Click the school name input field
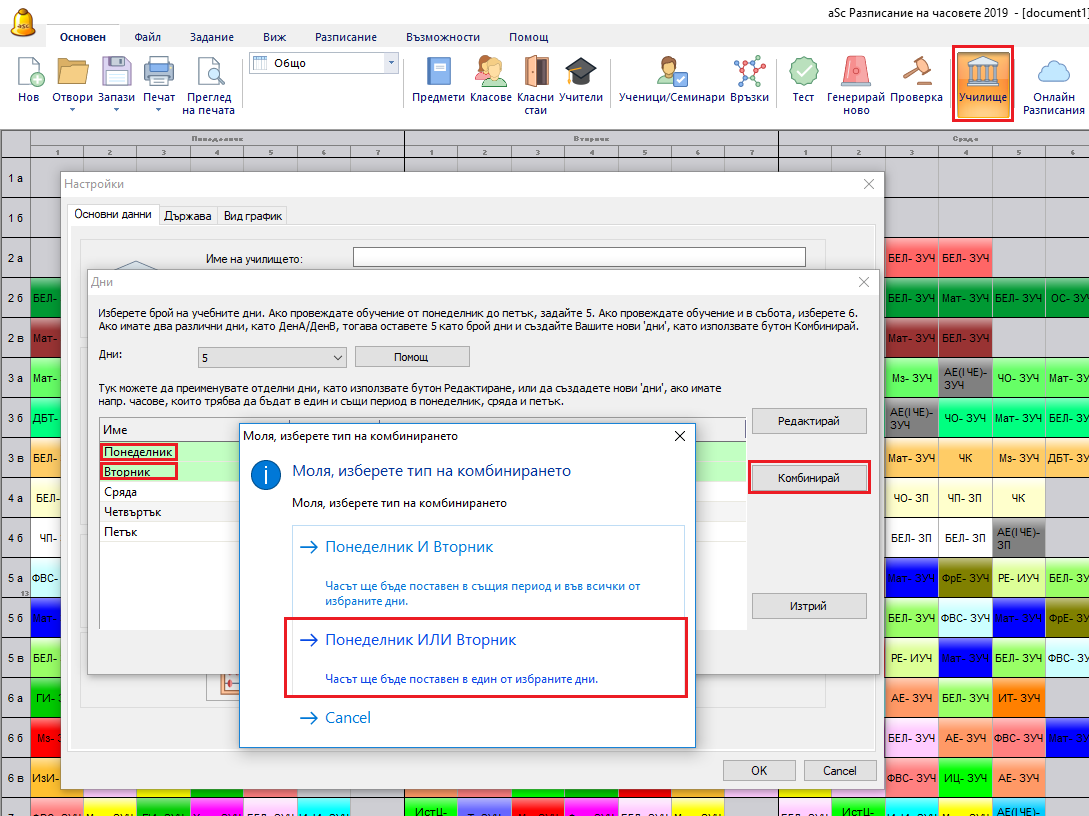The image size is (1089, 816). pos(586,258)
